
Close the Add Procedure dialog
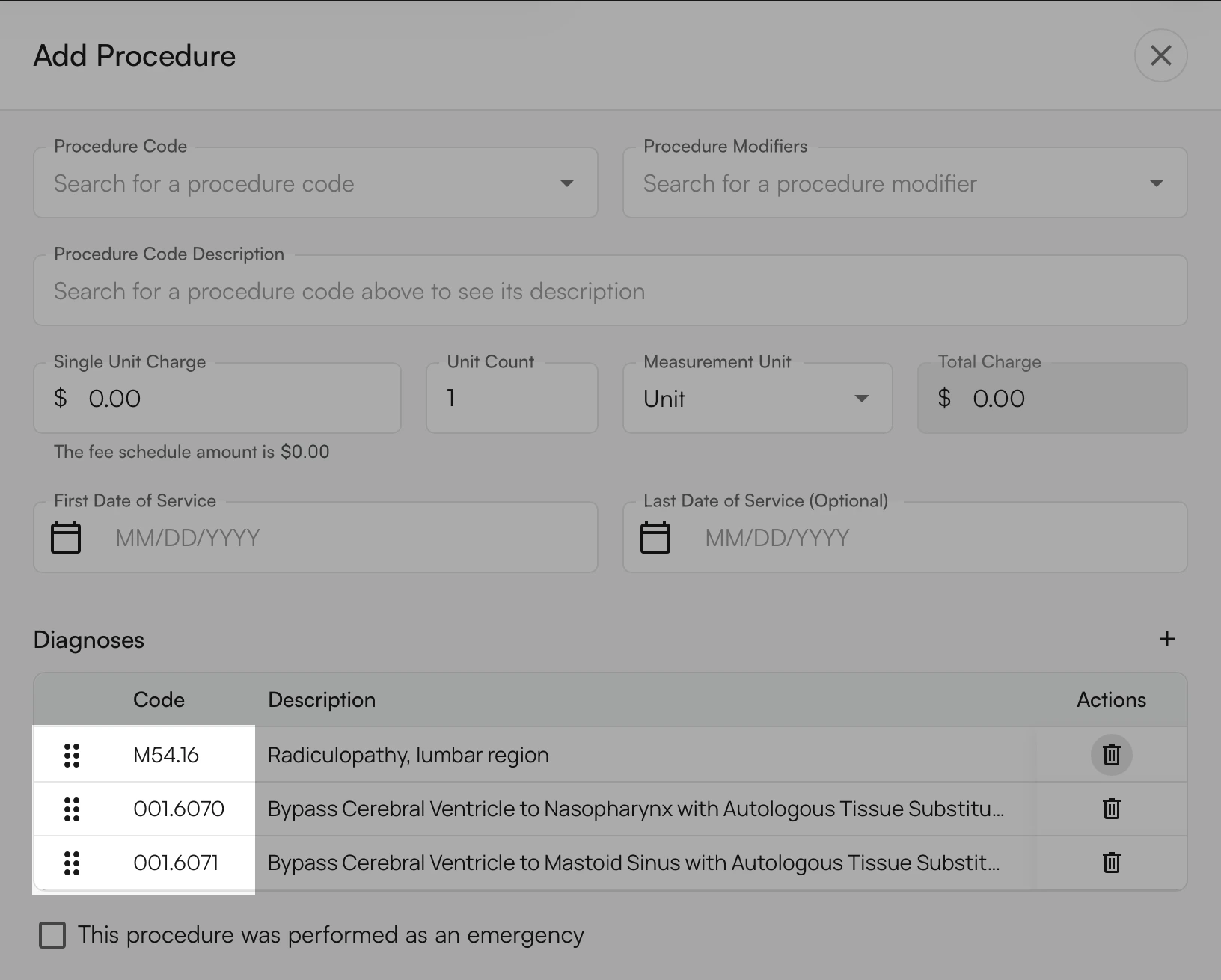point(1160,55)
